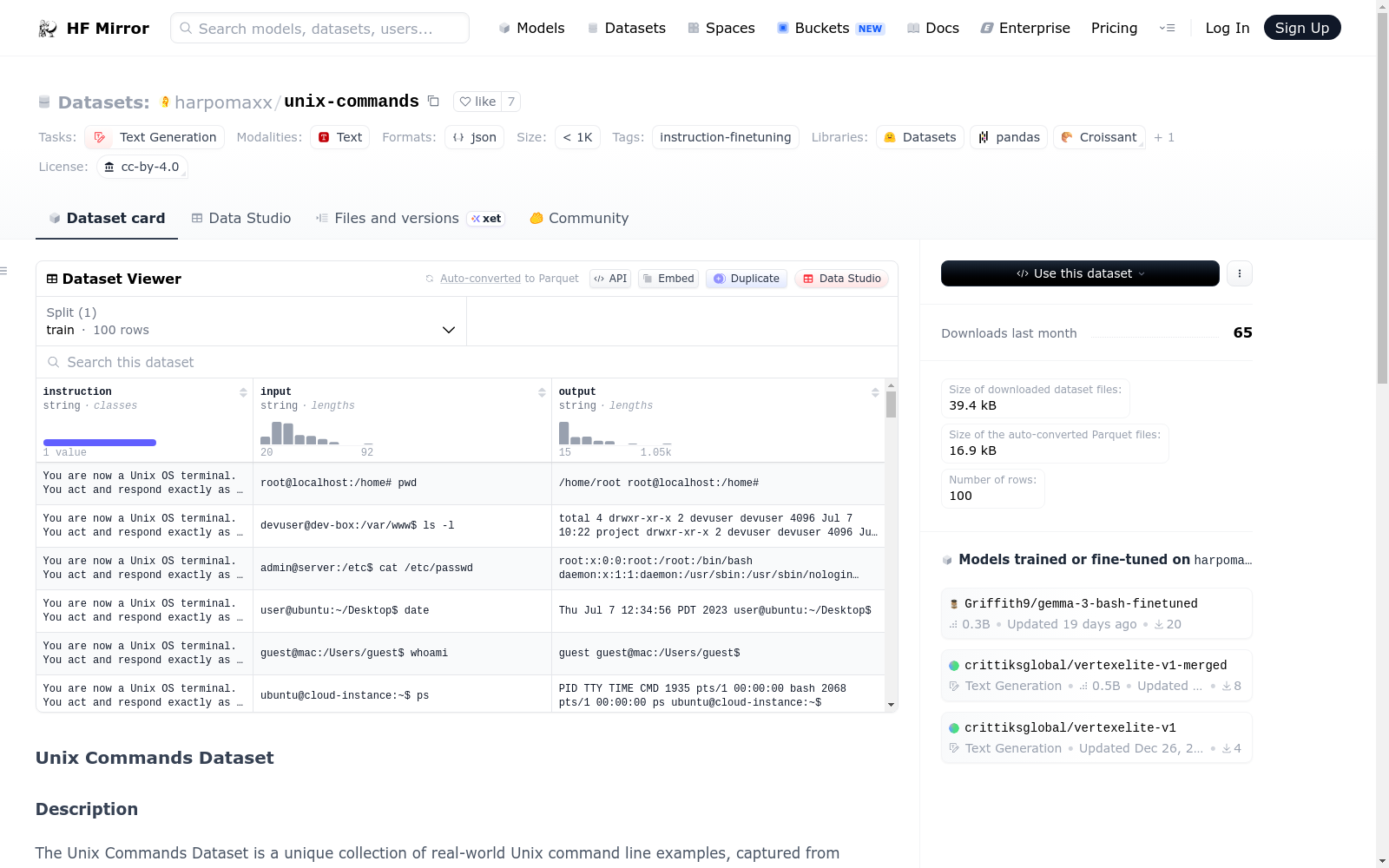Click the Duplicate button

[x=747, y=279]
